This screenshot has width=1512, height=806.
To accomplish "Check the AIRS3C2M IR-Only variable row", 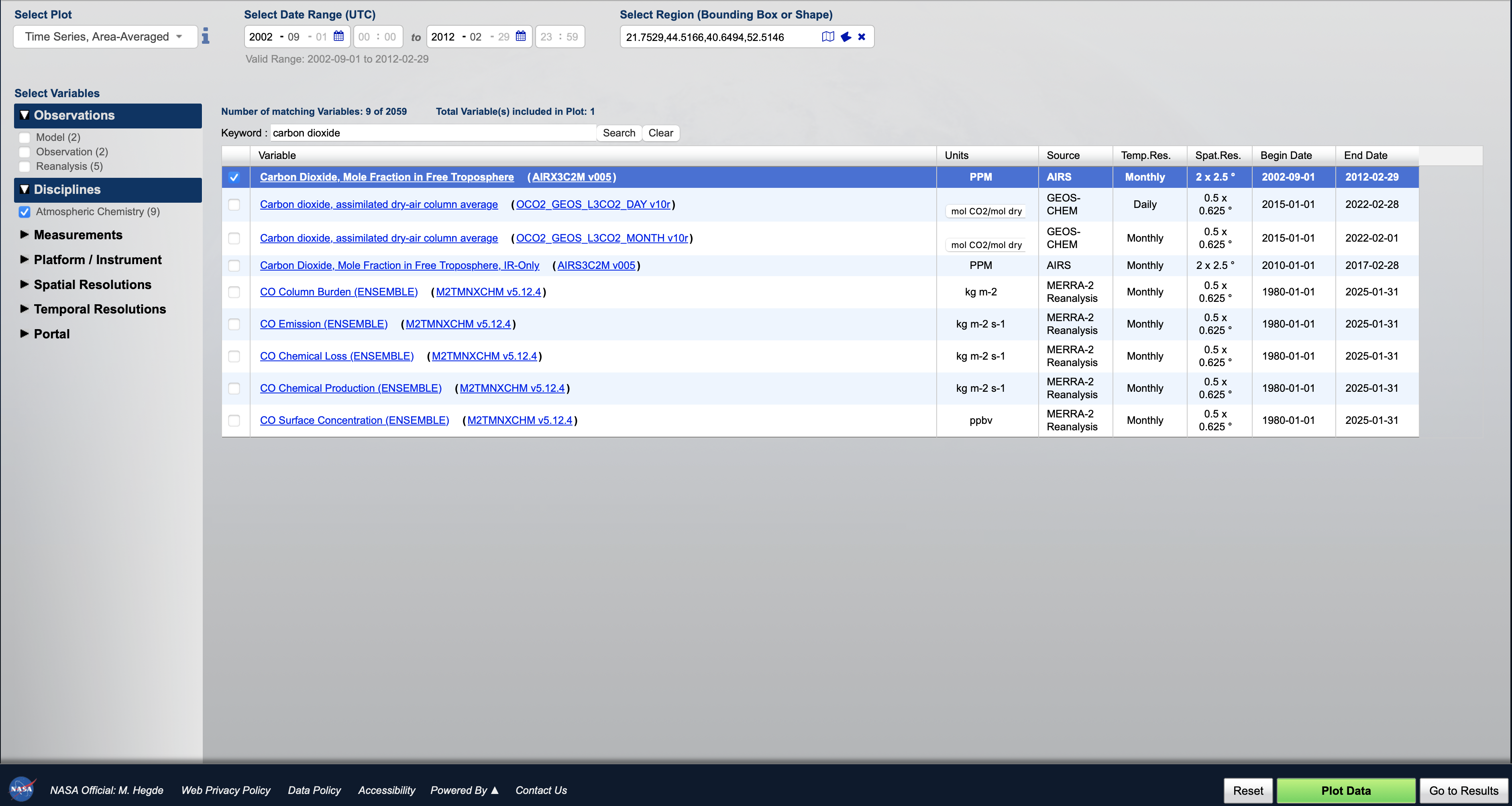I will point(234,266).
